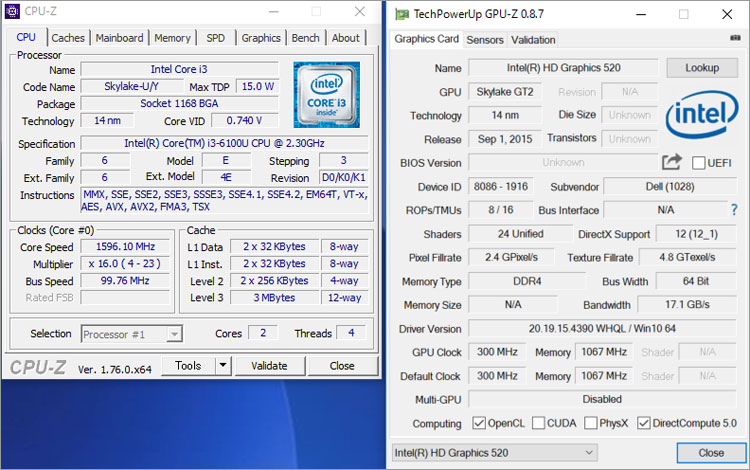Click the GPU-Z app icon in title bar
This screenshot has width=750, height=470.
[402, 14]
